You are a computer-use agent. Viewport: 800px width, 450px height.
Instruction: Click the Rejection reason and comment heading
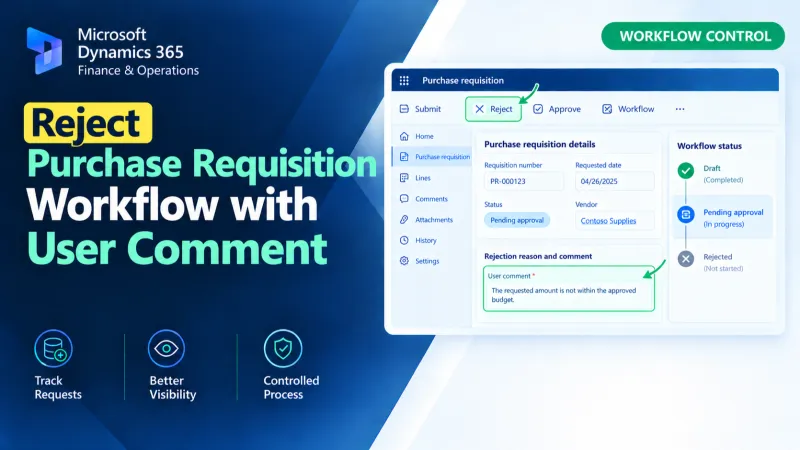pos(538,256)
